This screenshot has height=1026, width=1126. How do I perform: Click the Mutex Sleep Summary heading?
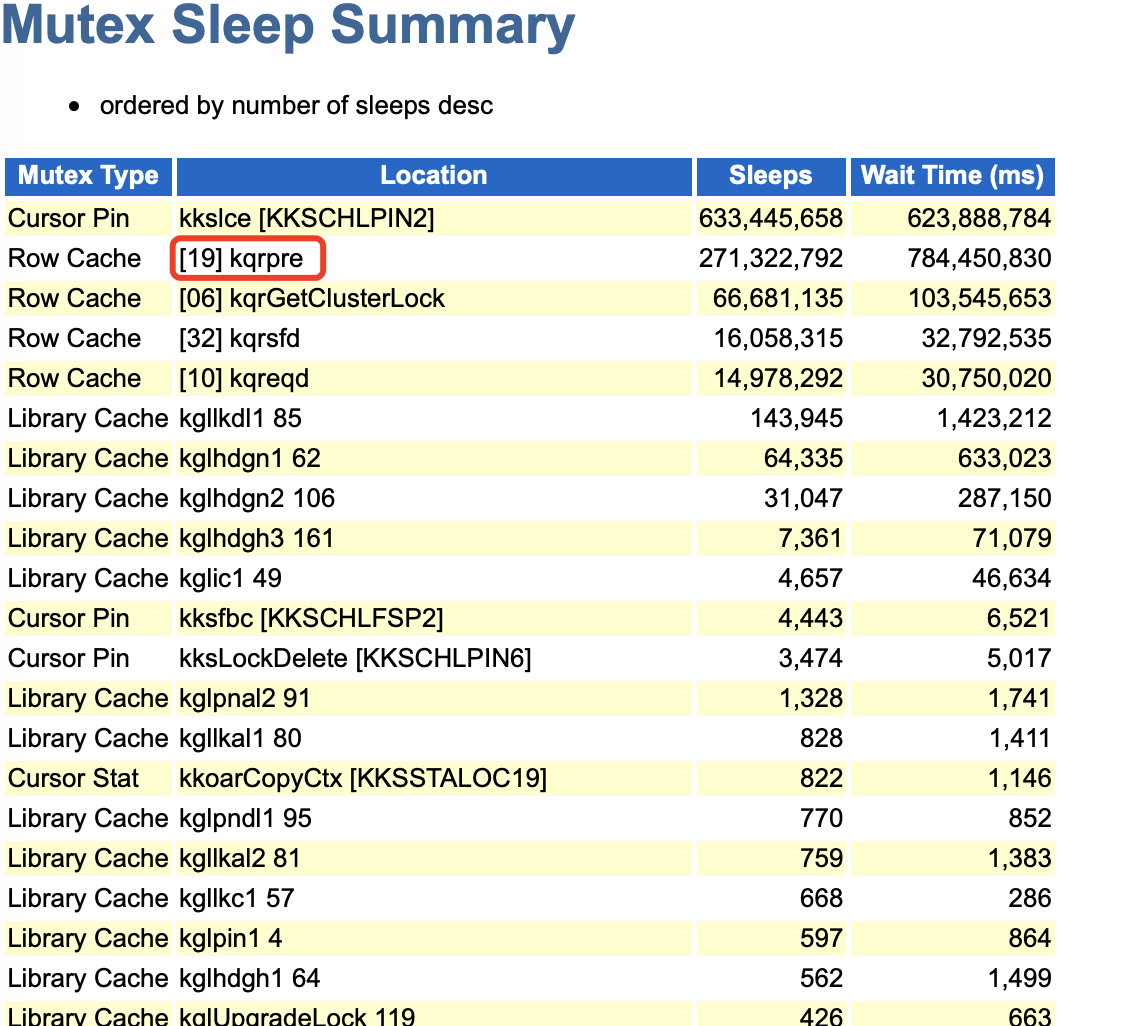click(x=288, y=26)
